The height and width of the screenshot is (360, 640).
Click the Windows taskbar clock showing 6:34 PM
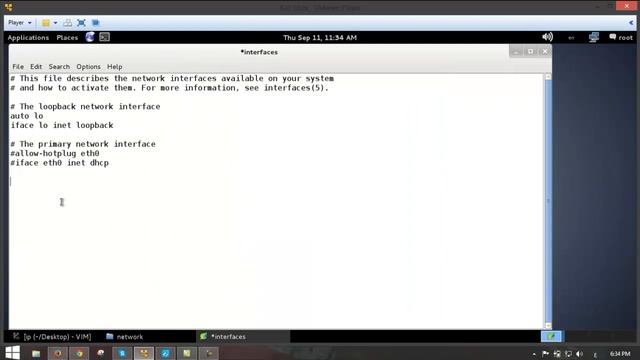[620, 354]
